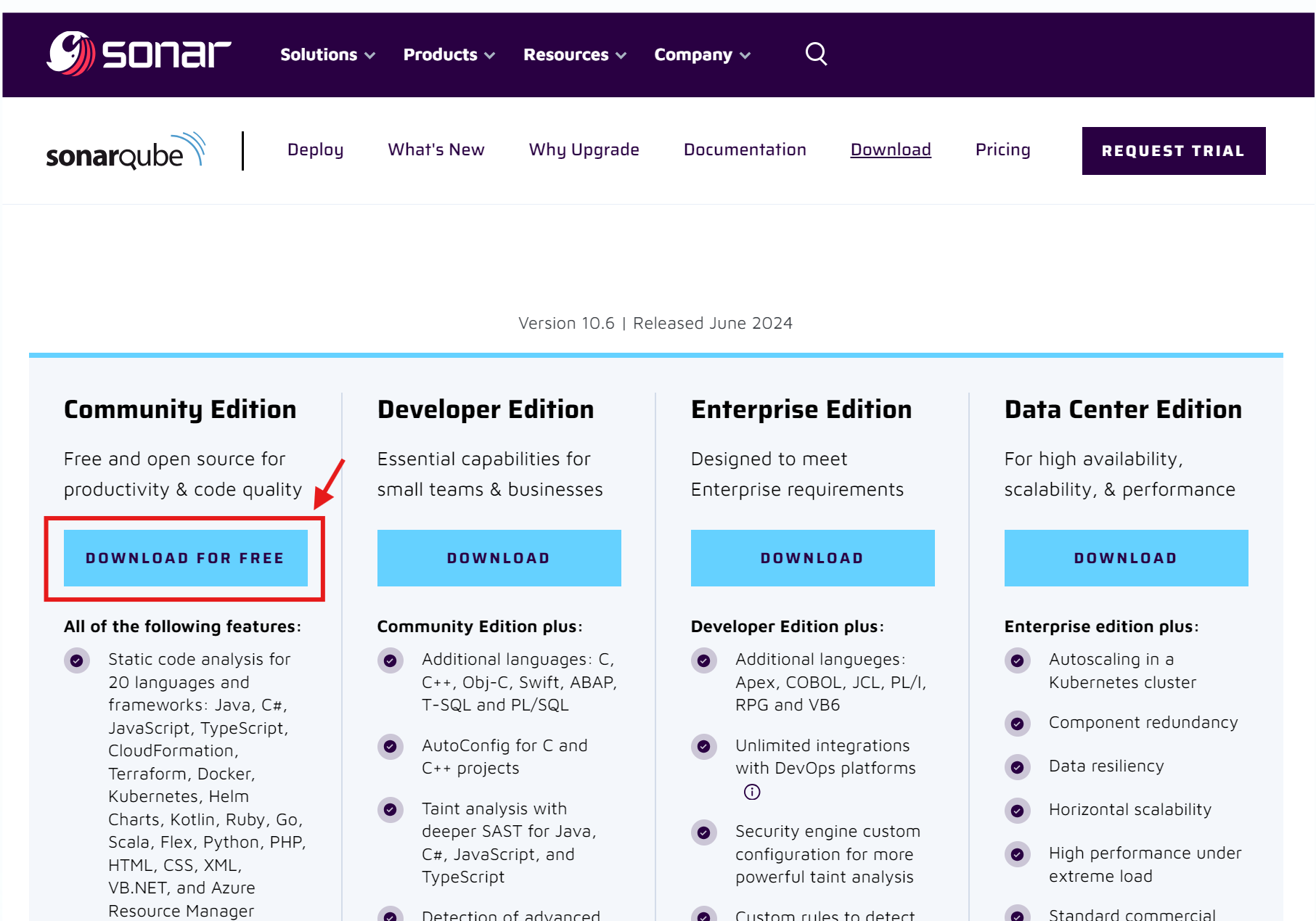
Task: Download the Developer Edition
Action: pyautogui.click(x=499, y=558)
